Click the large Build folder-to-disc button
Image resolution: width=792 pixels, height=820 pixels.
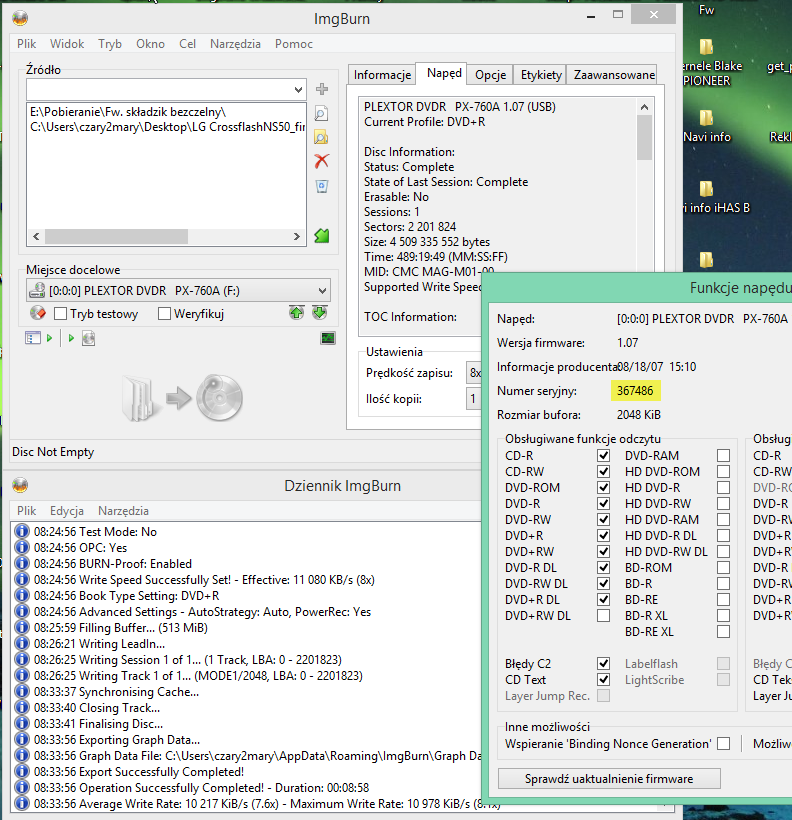(182, 398)
